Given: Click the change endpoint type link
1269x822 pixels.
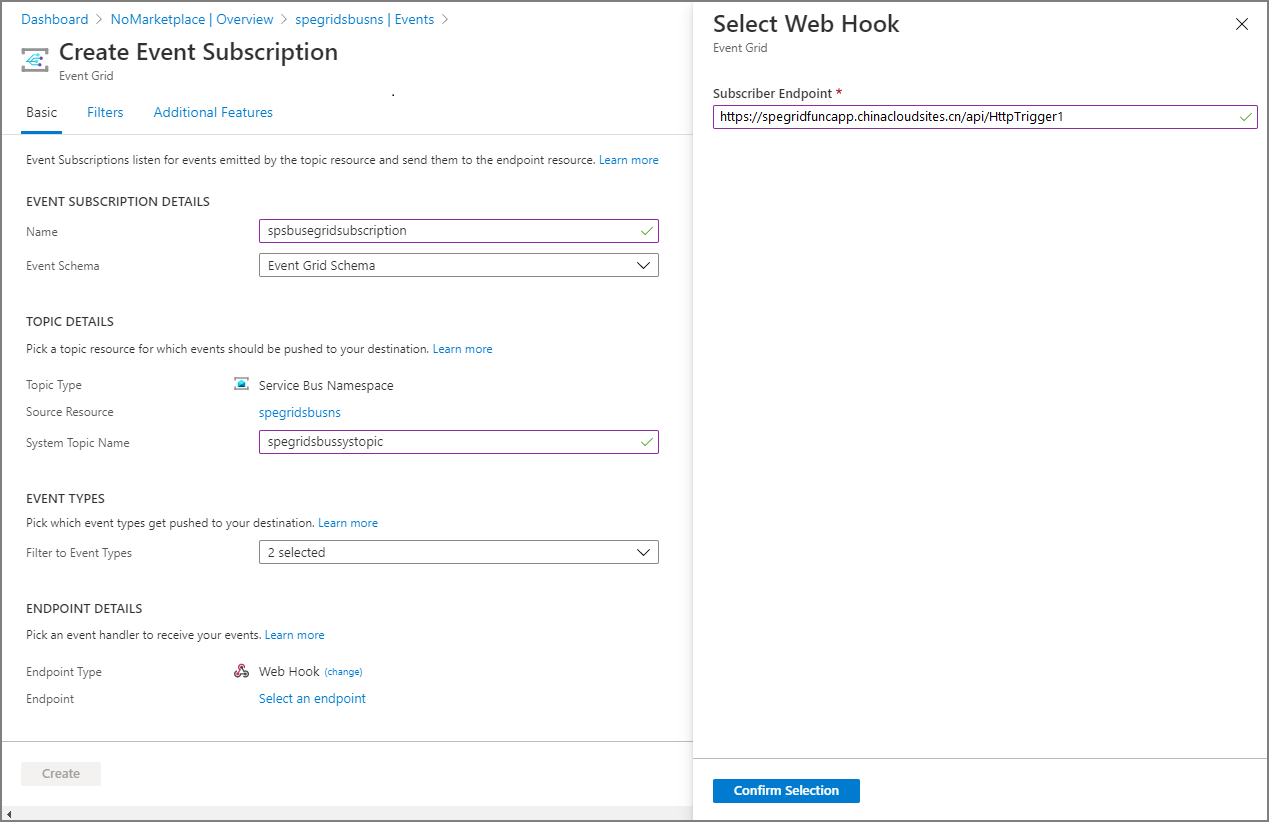Looking at the screenshot, I should pos(343,672).
